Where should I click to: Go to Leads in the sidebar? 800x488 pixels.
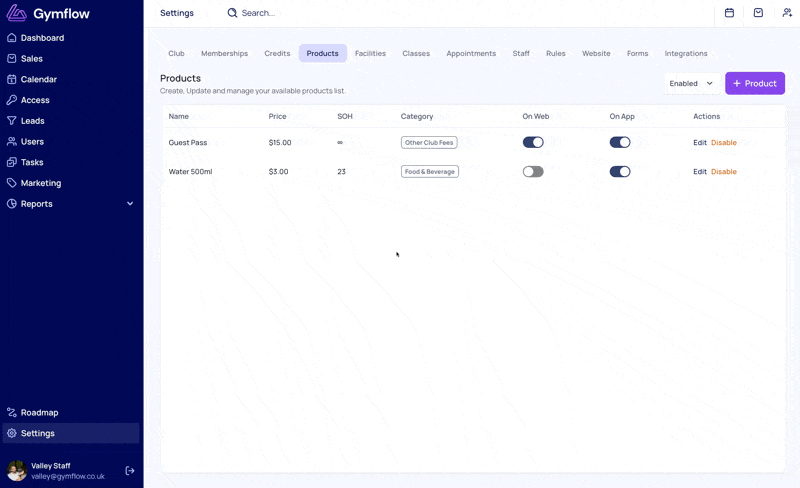32,121
